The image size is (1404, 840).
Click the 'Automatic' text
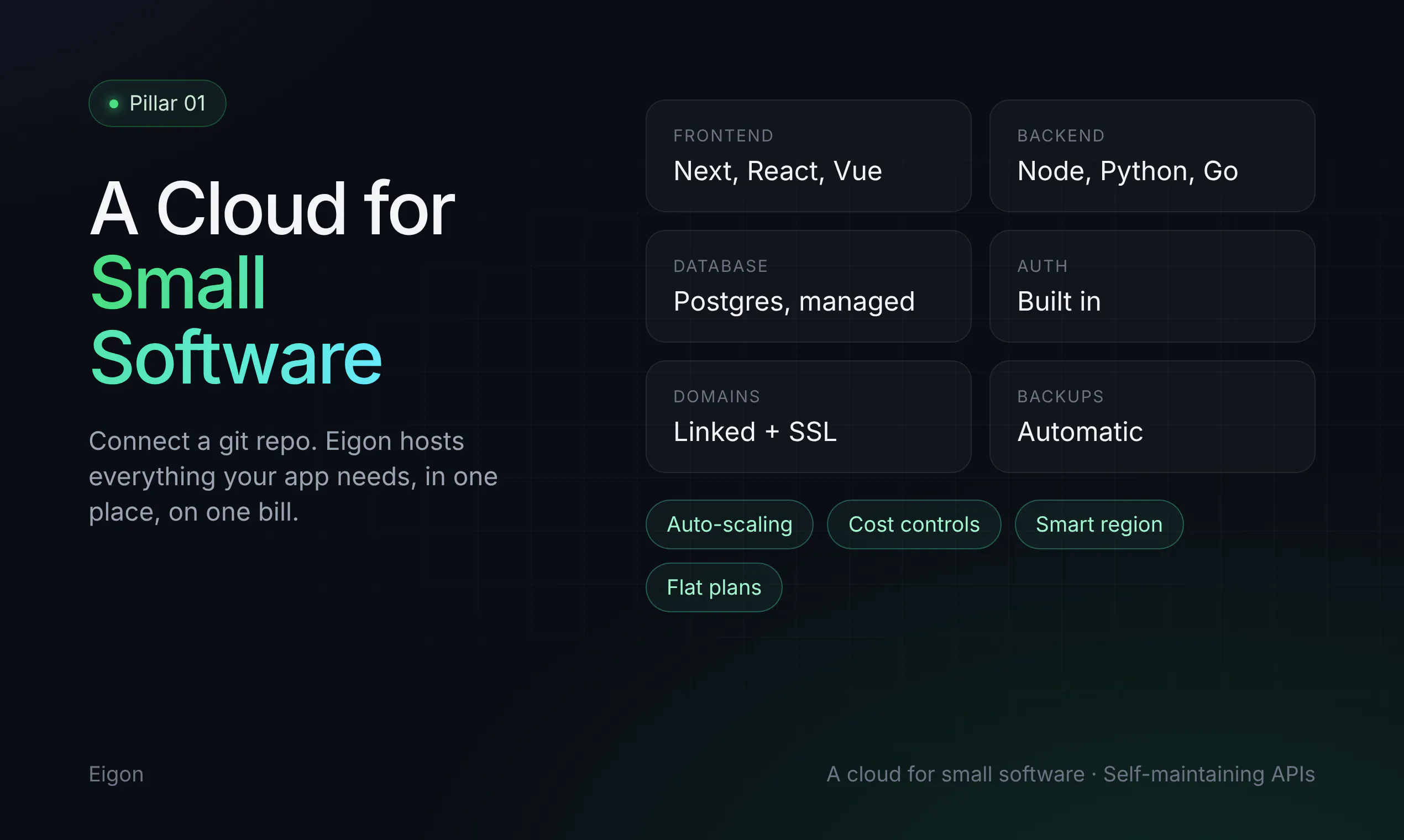1080,431
